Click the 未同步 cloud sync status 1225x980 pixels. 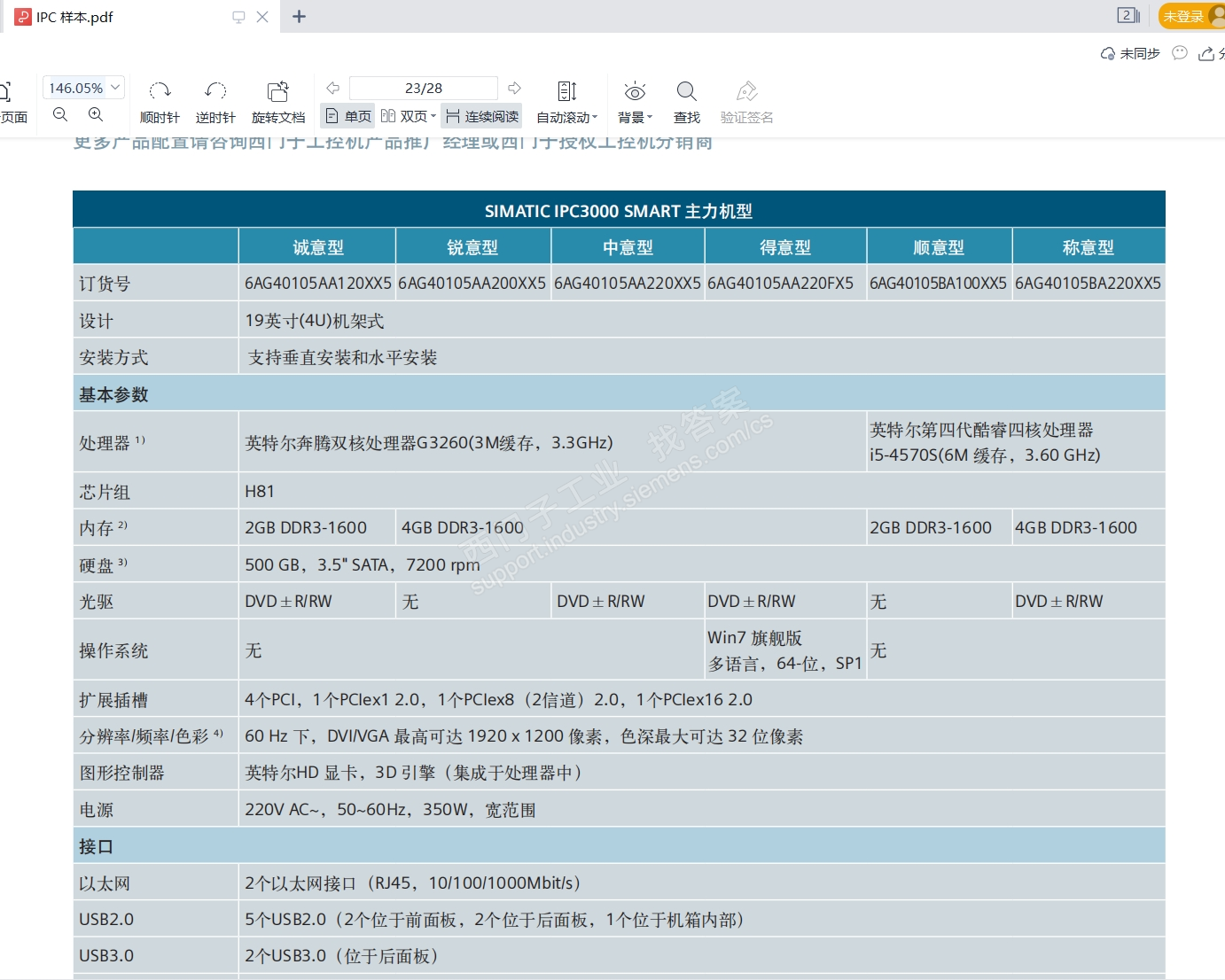coord(1130,54)
